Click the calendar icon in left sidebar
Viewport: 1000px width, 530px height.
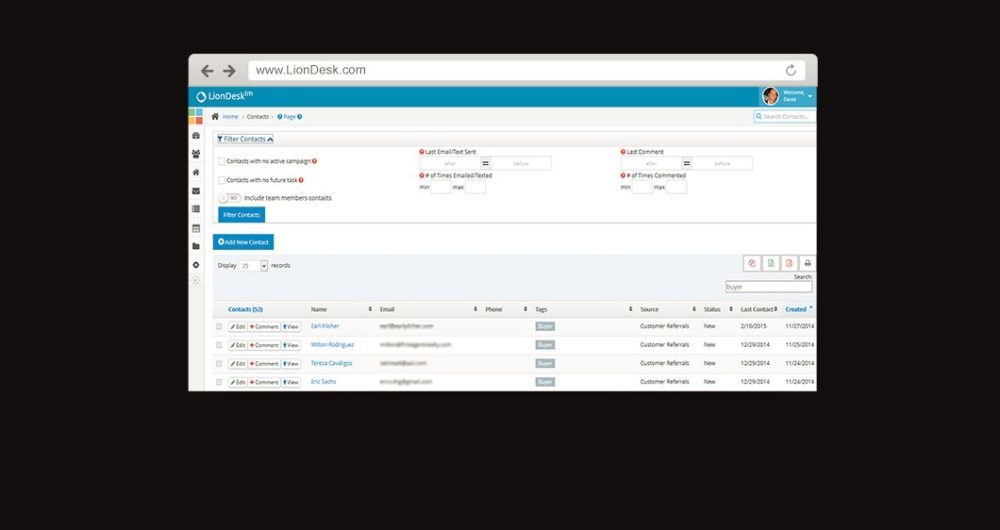point(196,227)
